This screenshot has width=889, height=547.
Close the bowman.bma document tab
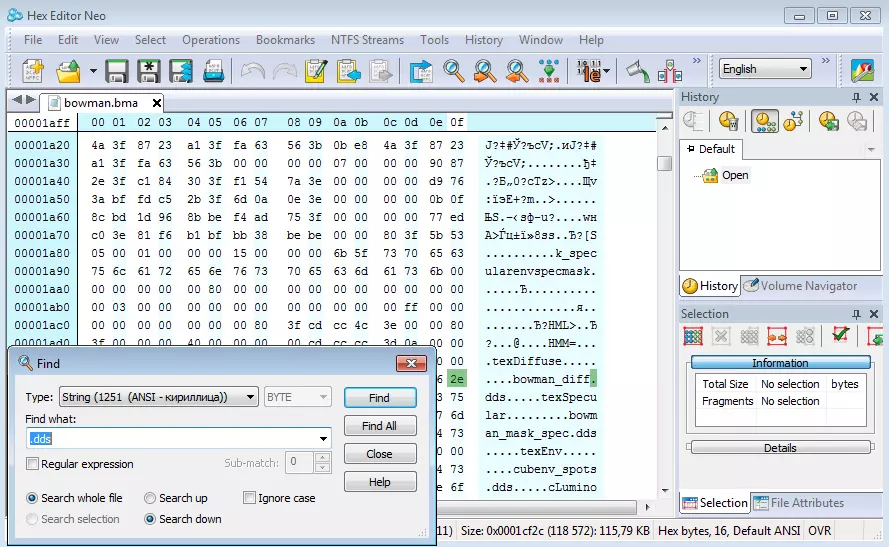(156, 103)
